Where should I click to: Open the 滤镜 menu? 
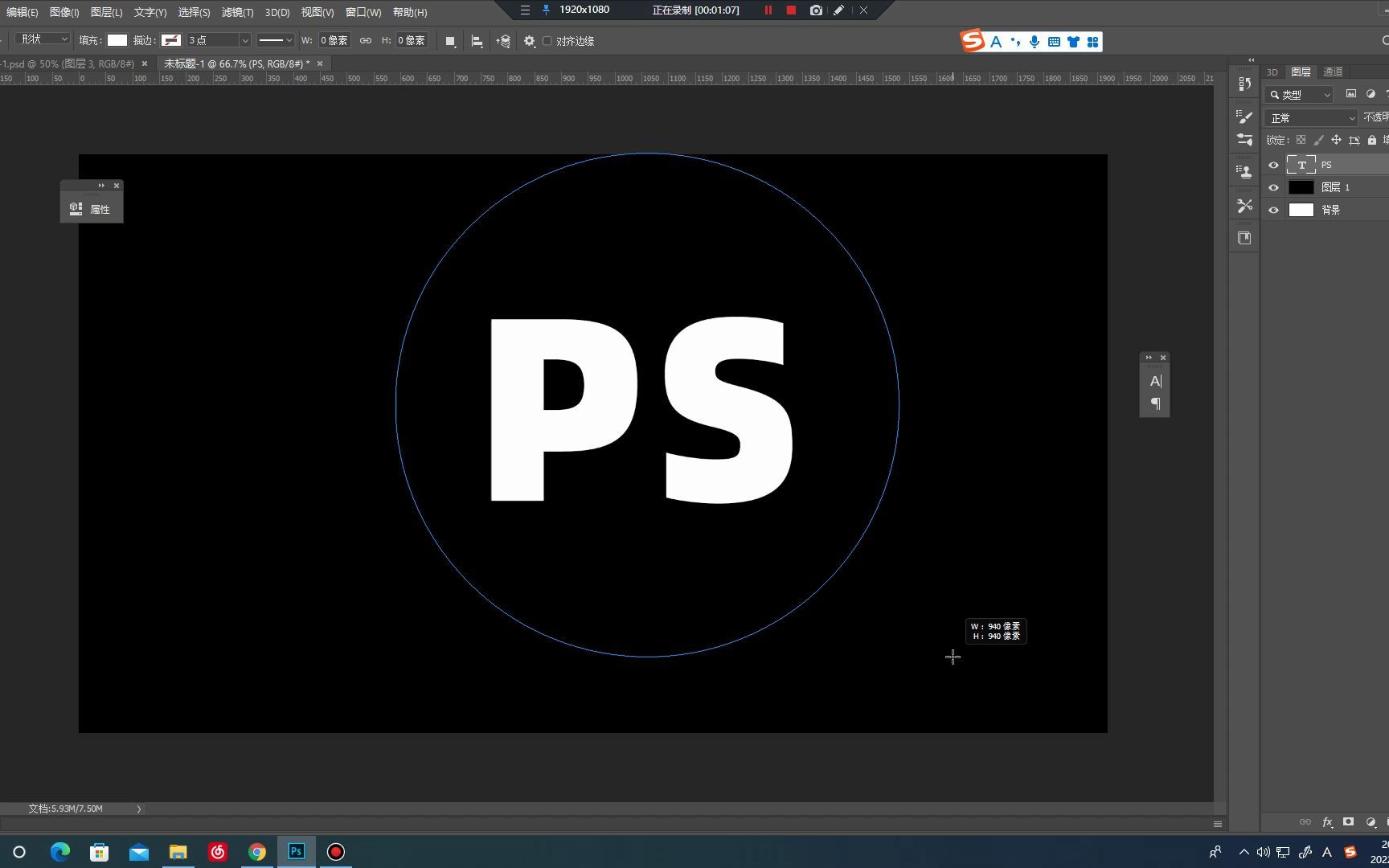coord(237,12)
